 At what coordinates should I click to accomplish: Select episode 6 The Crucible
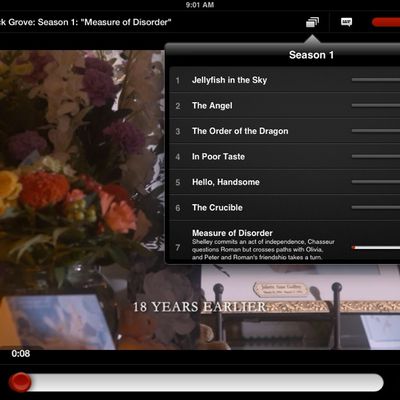point(285,207)
